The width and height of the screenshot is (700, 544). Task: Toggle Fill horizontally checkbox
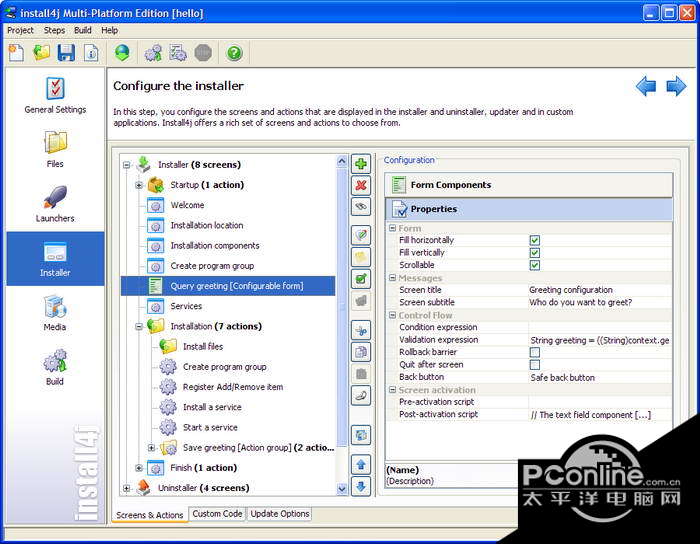click(534, 240)
